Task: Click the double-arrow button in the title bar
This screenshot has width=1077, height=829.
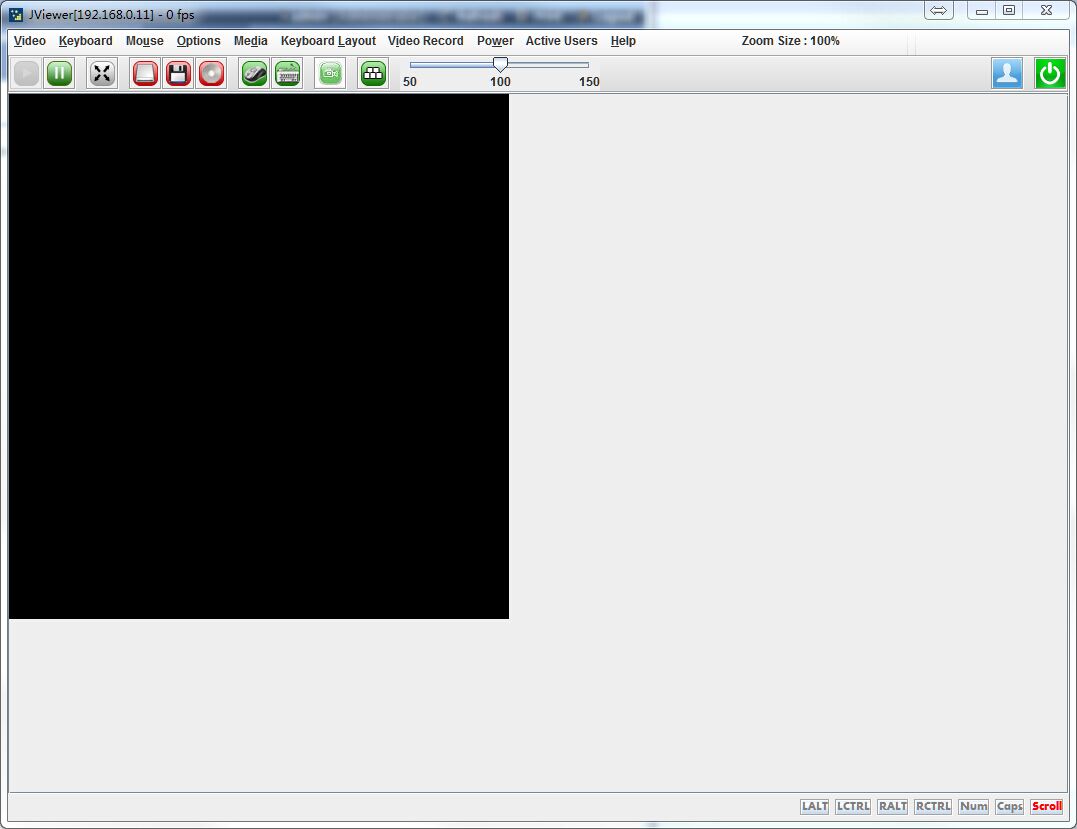Action: pyautogui.click(x=938, y=10)
